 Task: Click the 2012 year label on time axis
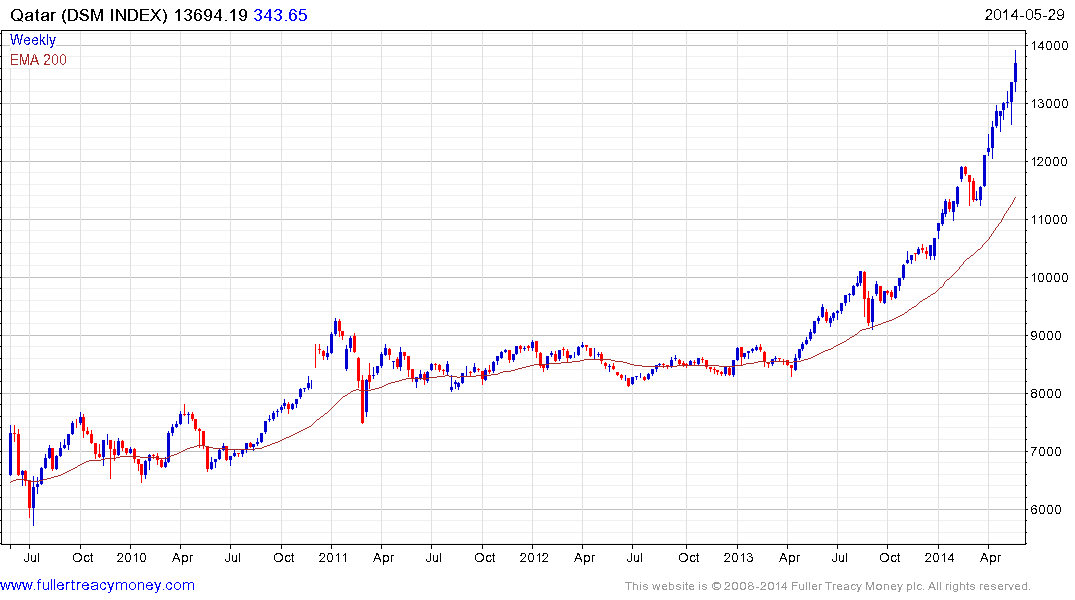pos(534,557)
